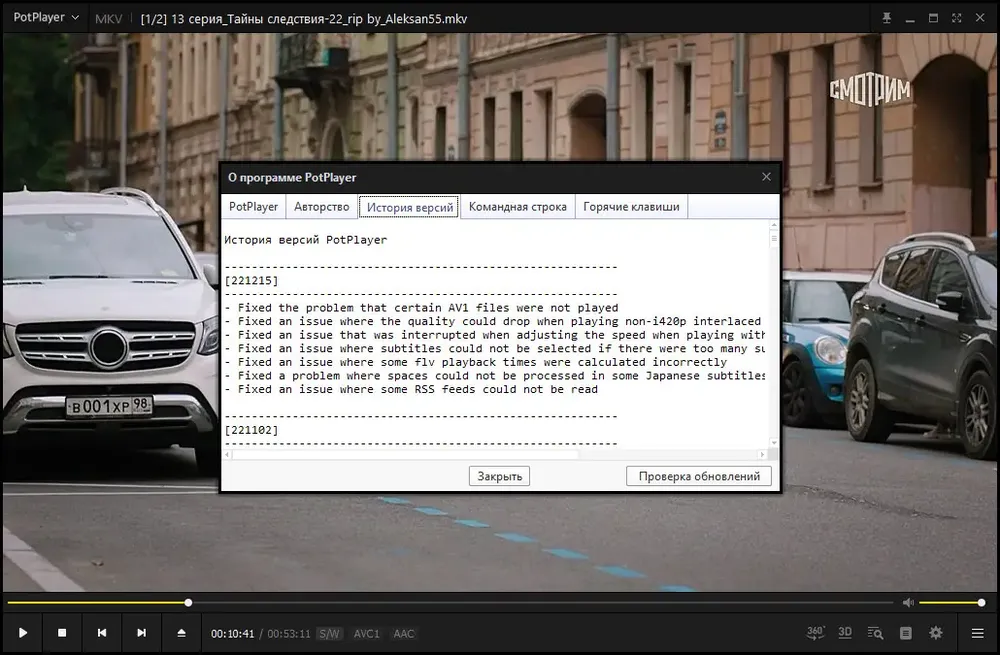Toggle 360 degree video mode
Screen dimensions: 1000x655
(815, 633)
